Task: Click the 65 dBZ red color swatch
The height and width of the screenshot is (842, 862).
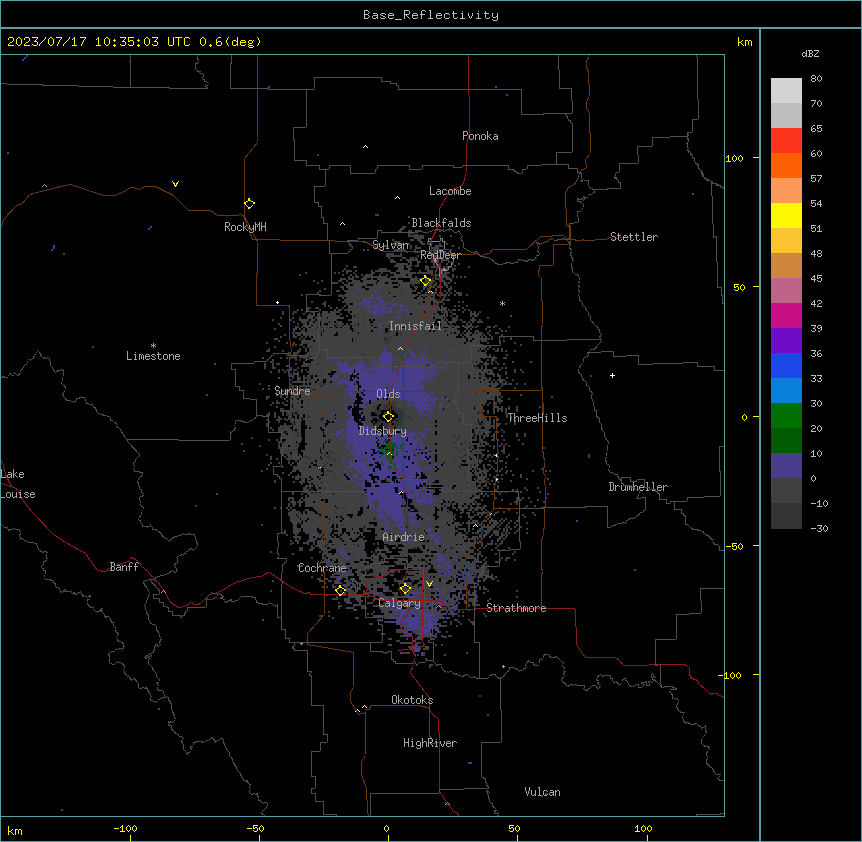Action: click(786, 141)
